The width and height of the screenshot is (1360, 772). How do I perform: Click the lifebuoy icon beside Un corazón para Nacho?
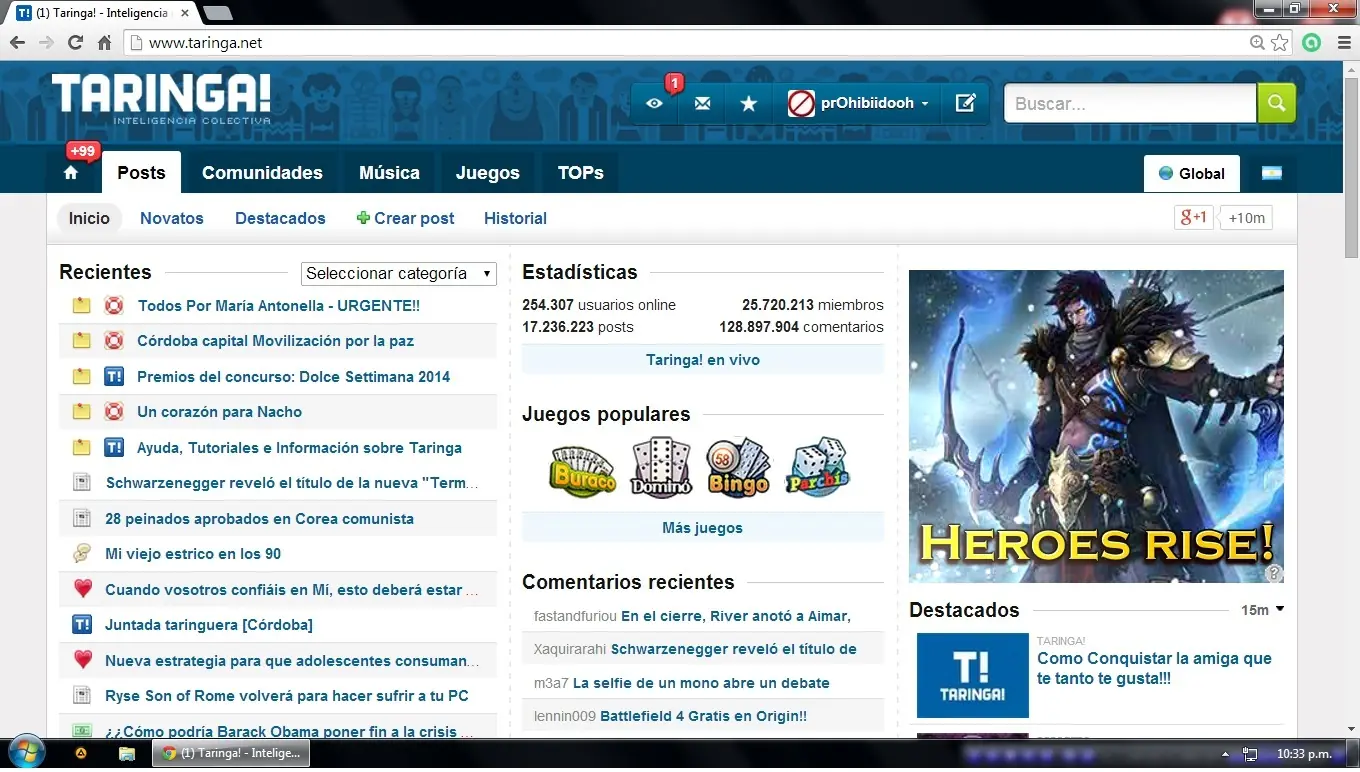coord(114,412)
